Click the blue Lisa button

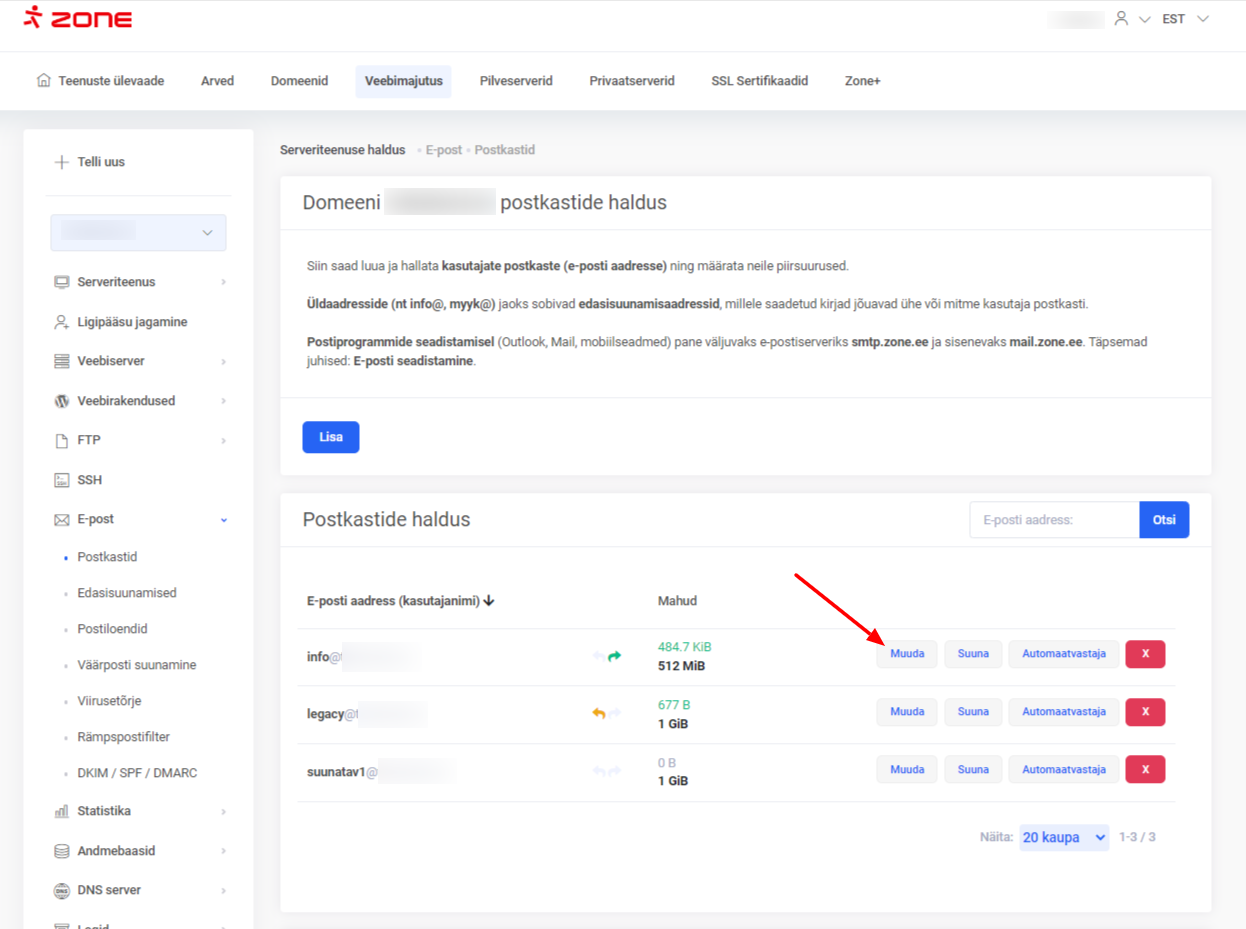coord(331,437)
